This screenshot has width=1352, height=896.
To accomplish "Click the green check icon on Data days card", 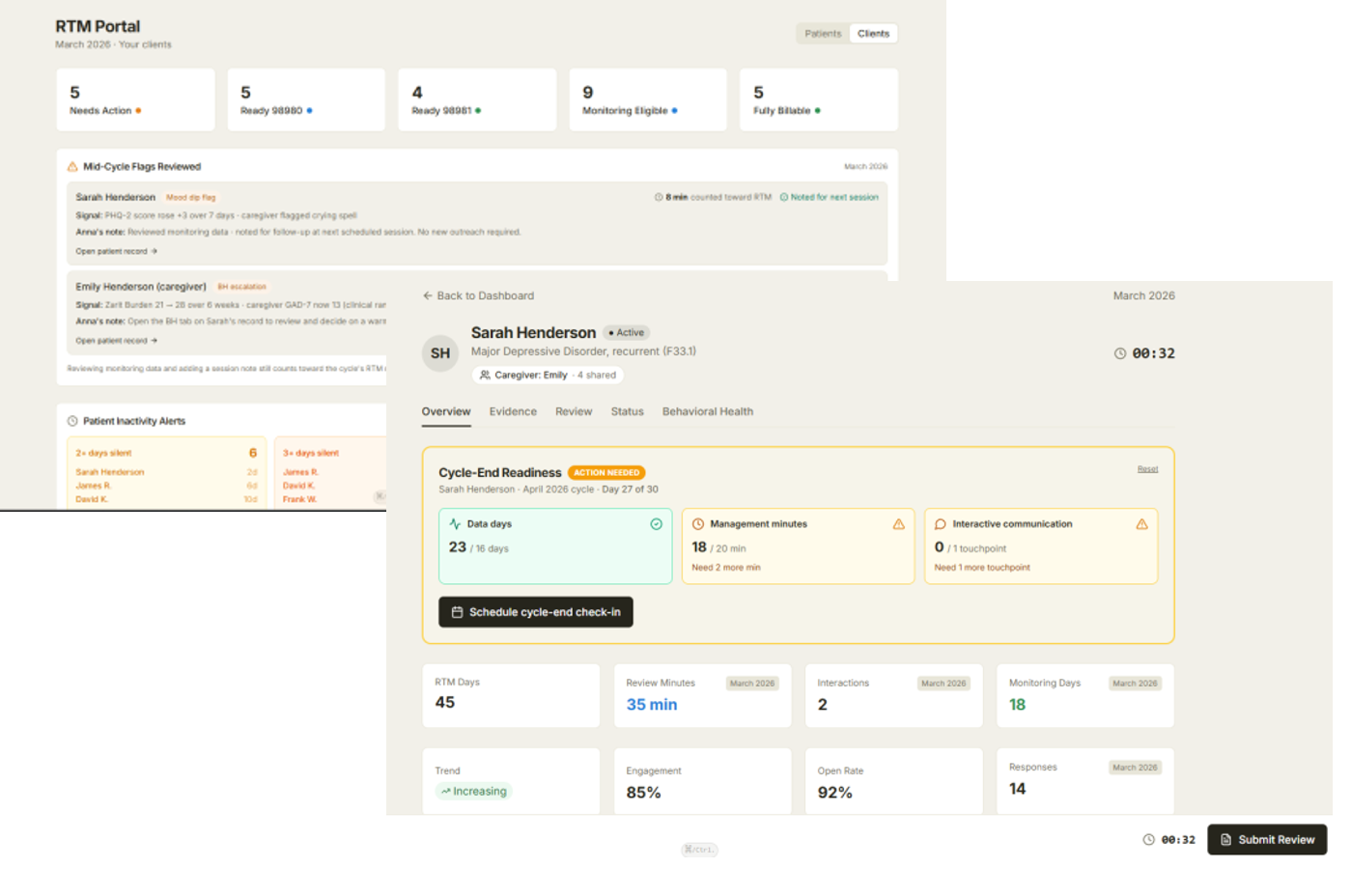I will tap(657, 524).
